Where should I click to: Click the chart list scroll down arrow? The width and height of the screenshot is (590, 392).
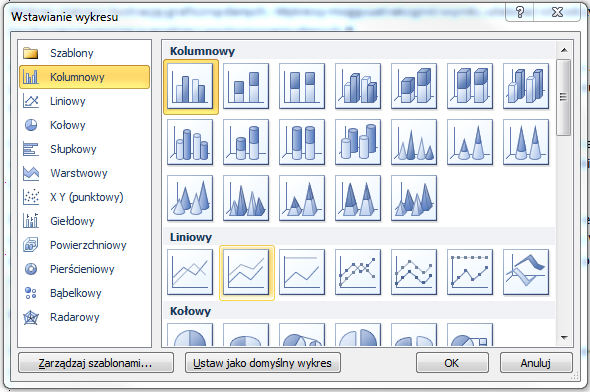[564, 337]
